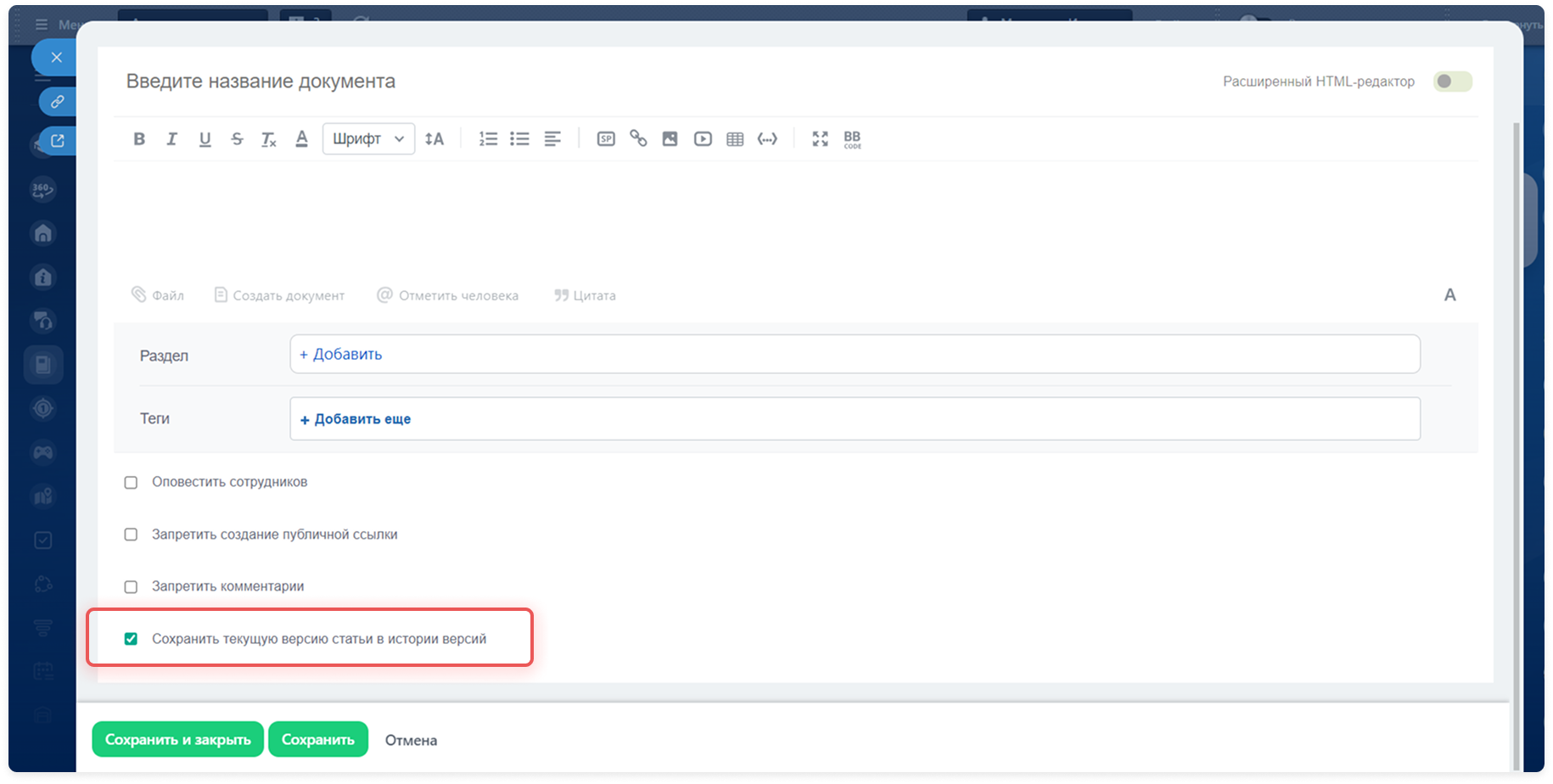Open the font size selector

point(435,139)
